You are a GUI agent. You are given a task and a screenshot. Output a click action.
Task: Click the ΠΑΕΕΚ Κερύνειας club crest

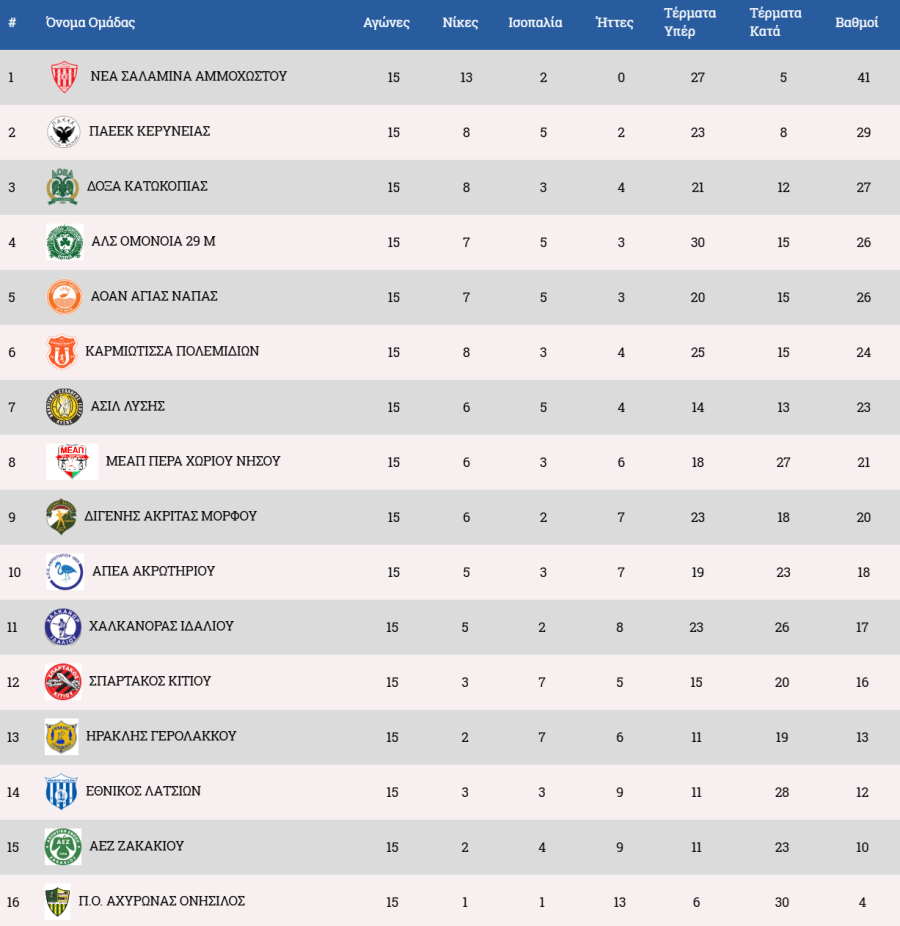(64, 132)
